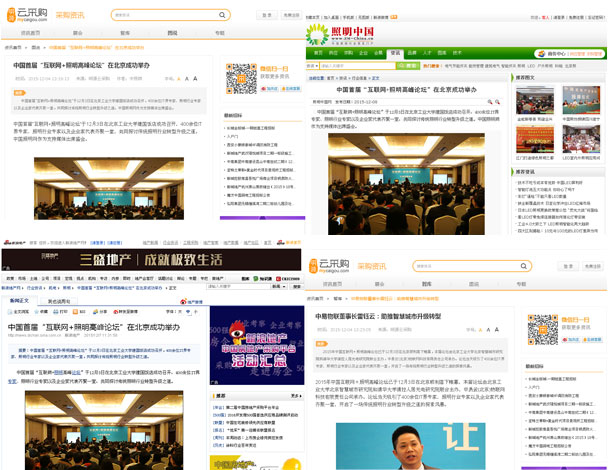Viewport: 610px width, 470px height.
Task: Select largest font-size A on forum article
Action: pyautogui.click(x=195, y=79)
